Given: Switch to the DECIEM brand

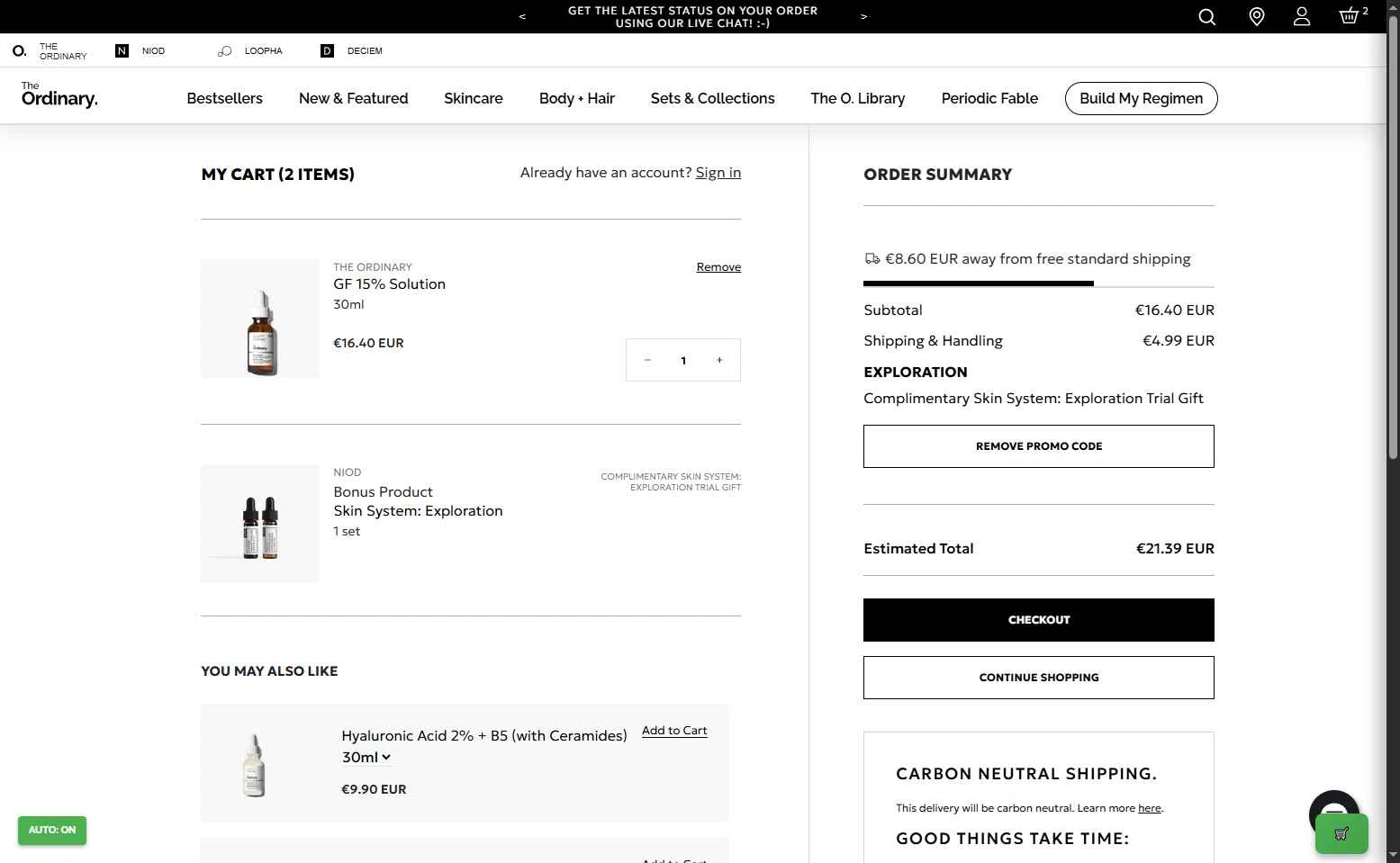Looking at the screenshot, I should [352, 51].
